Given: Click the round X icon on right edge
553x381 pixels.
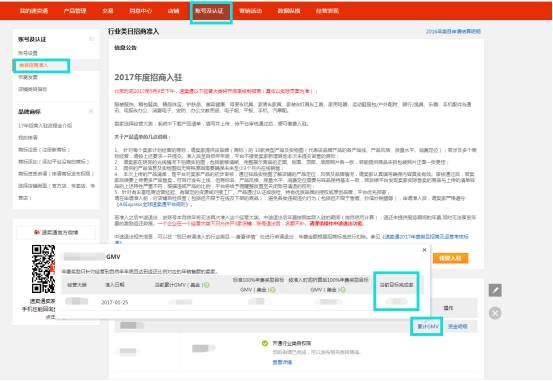Looking at the screenshot, I should click(x=495, y=313).
